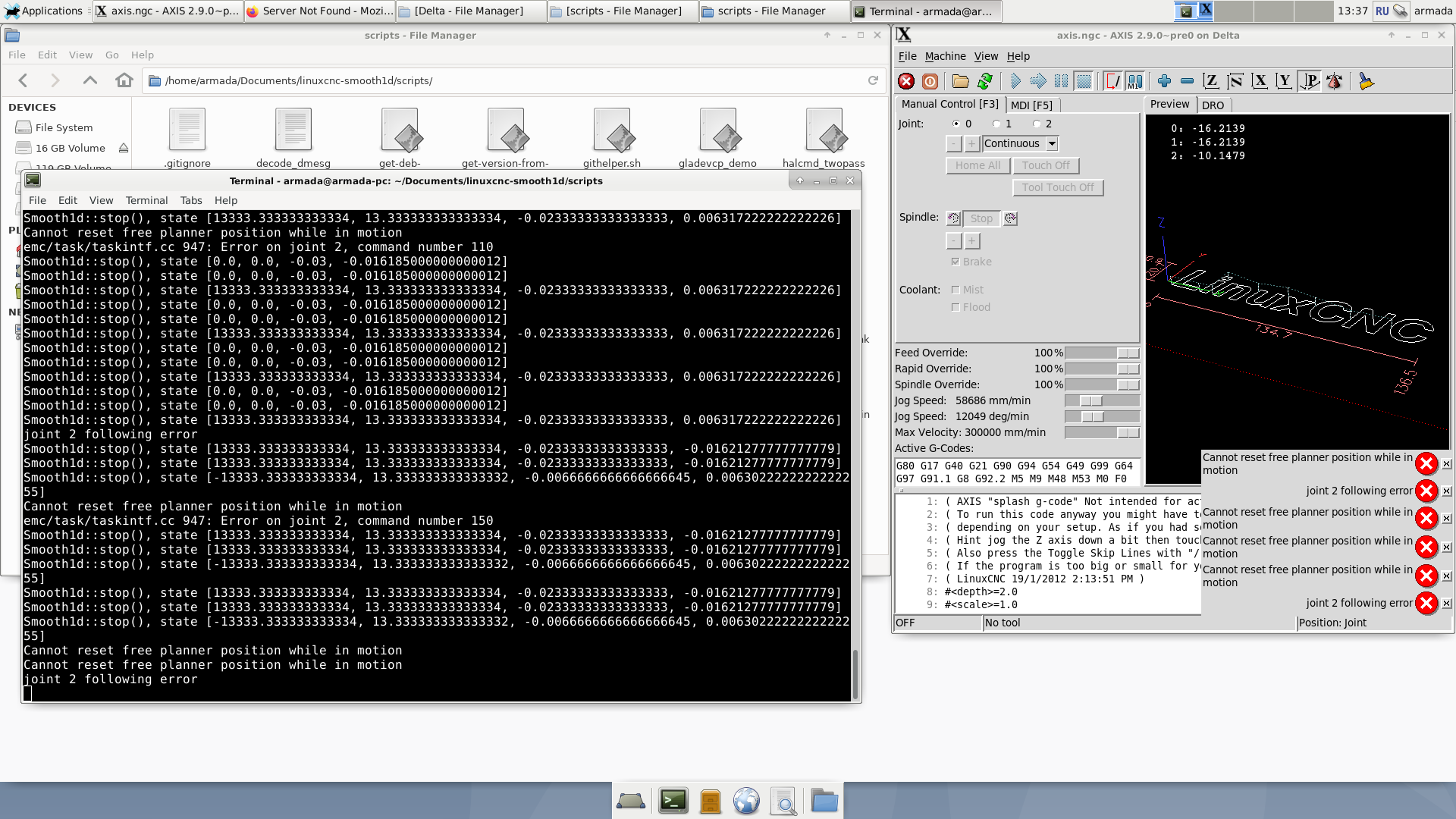The image size is (1456, 819).
Task: Open View menu in AXIS
Action: coord(986,56)
